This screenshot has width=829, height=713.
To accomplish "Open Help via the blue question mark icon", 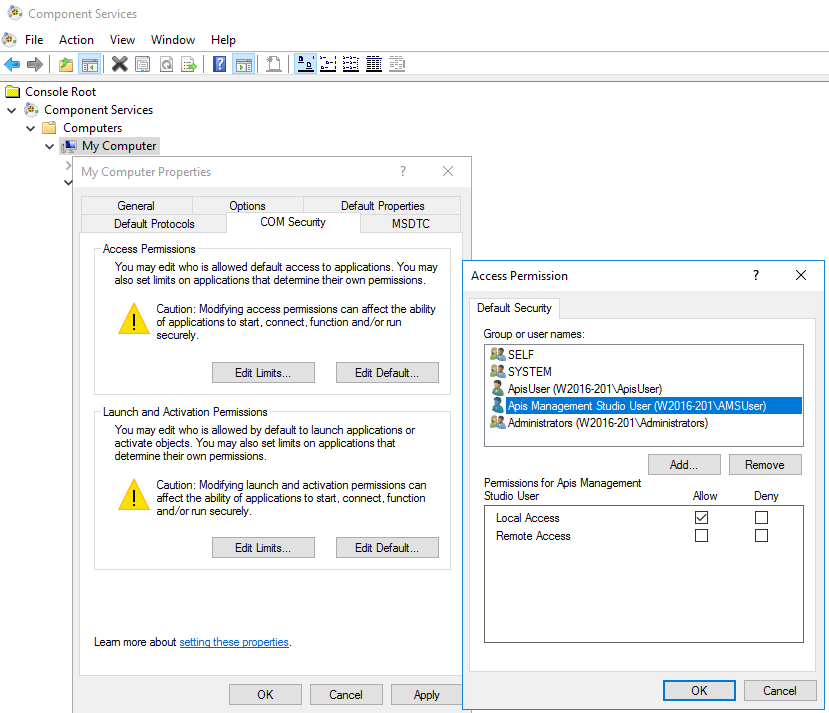I will 219,65.
